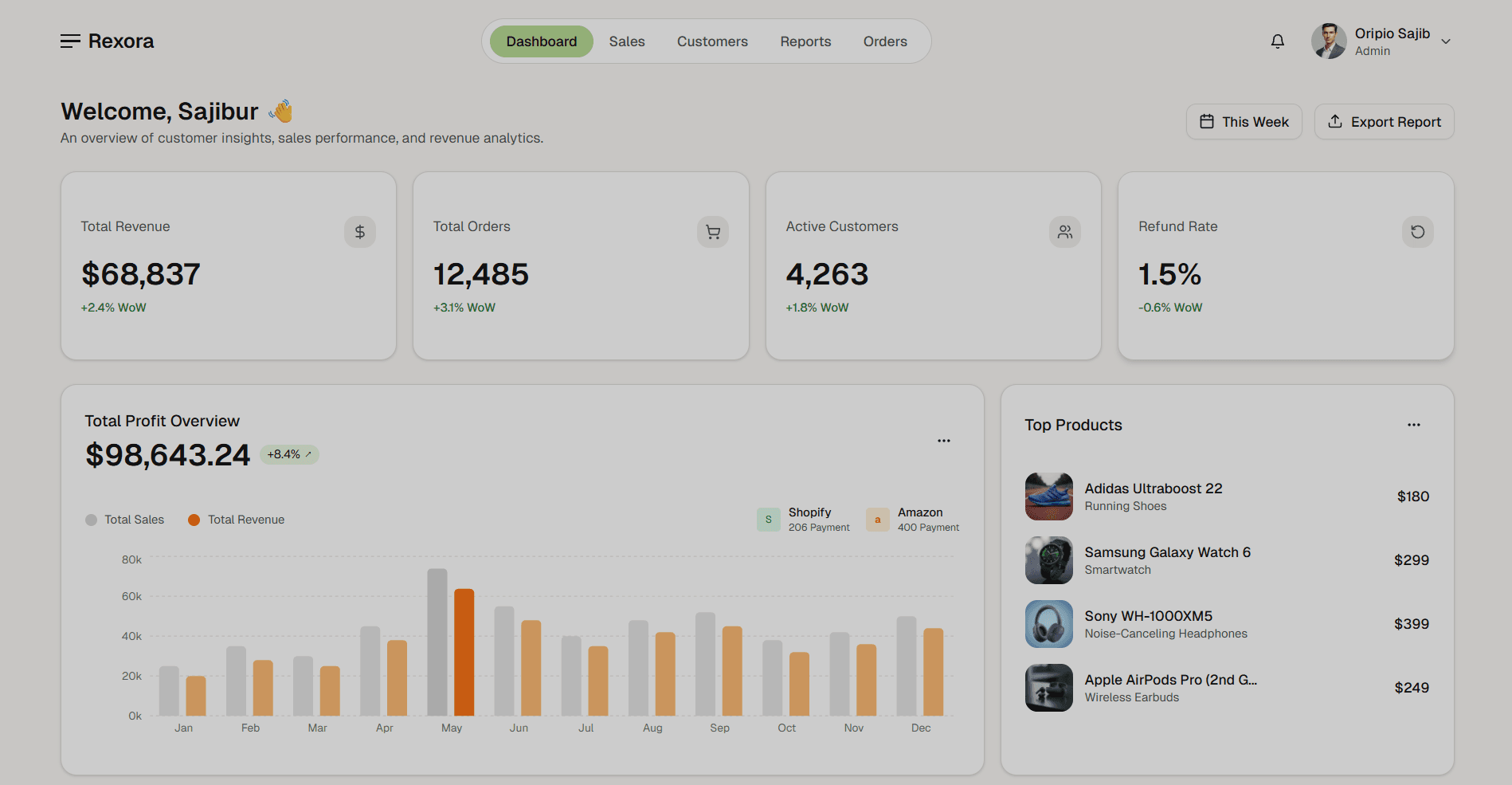This screenshot has height=785, width=1512.
Task: Click the Adidas Ultraboost 22 thumbnail
Action: (1048, 496)
